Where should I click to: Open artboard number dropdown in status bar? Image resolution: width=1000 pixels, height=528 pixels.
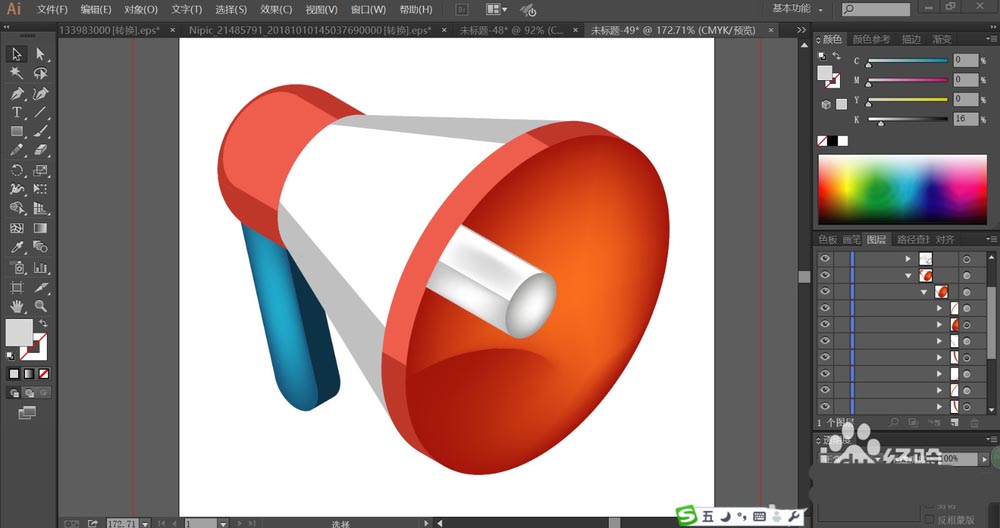click(223, 524)
